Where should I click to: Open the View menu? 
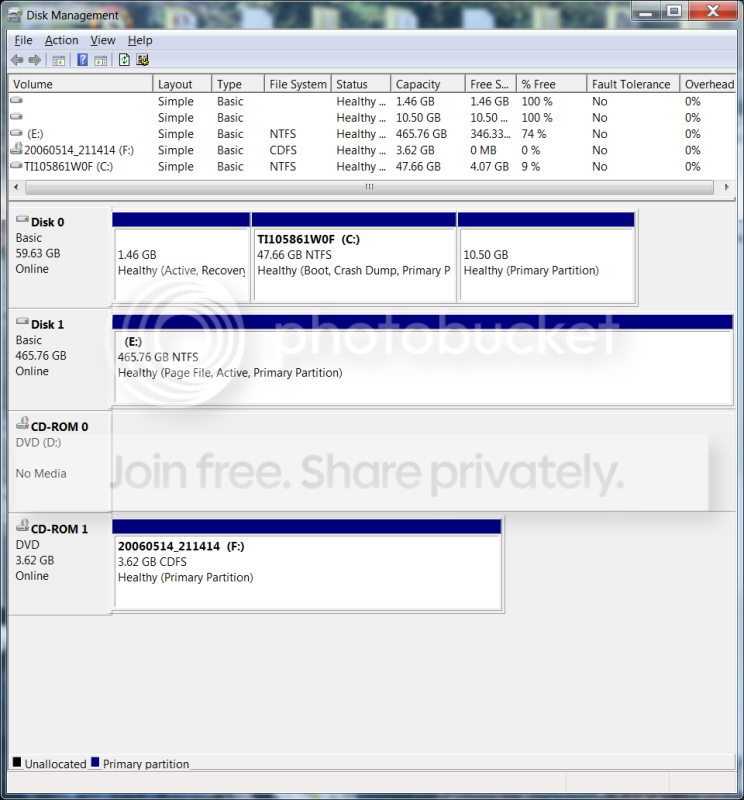click(103, 40)
